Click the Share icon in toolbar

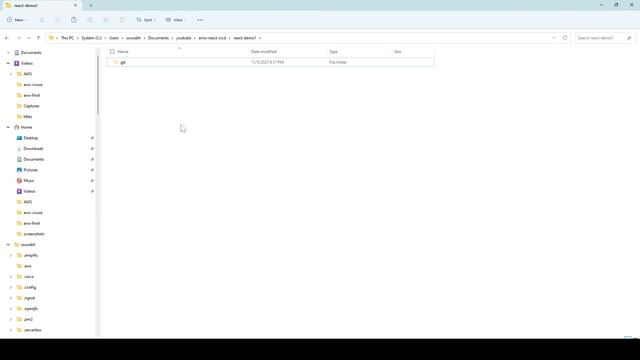(106, 20)
